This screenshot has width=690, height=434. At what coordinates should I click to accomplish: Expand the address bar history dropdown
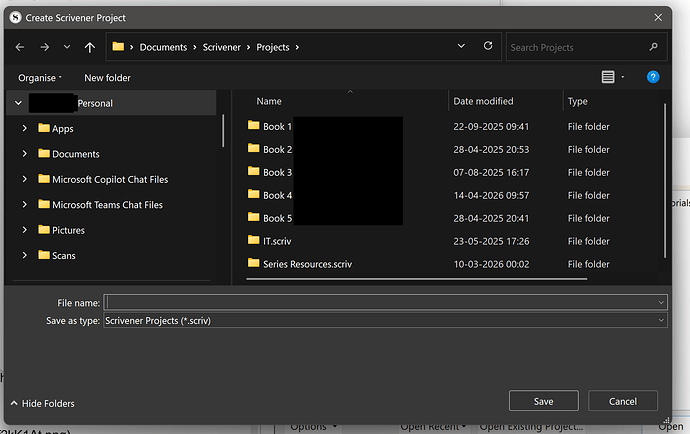[461, 46]
